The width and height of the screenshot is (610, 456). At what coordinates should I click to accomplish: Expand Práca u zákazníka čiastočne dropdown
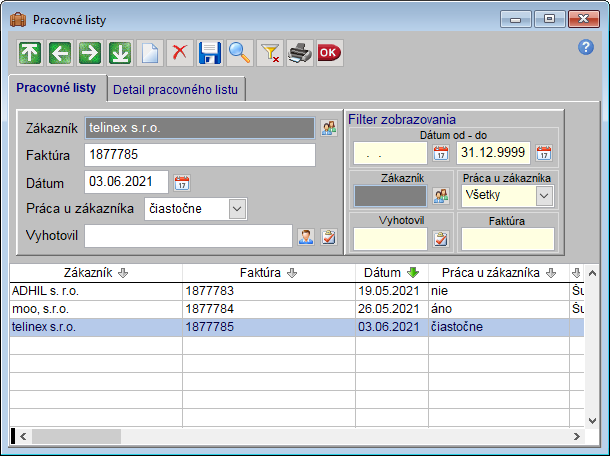pos(236,209)
